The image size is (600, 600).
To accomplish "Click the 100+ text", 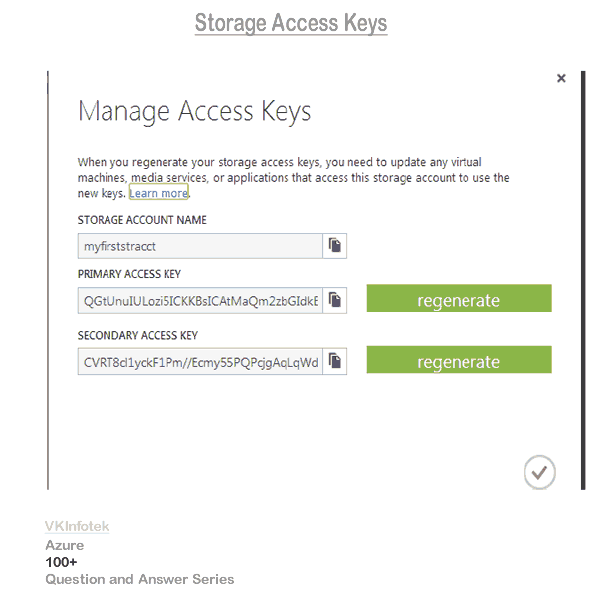I will pos(61,562).
